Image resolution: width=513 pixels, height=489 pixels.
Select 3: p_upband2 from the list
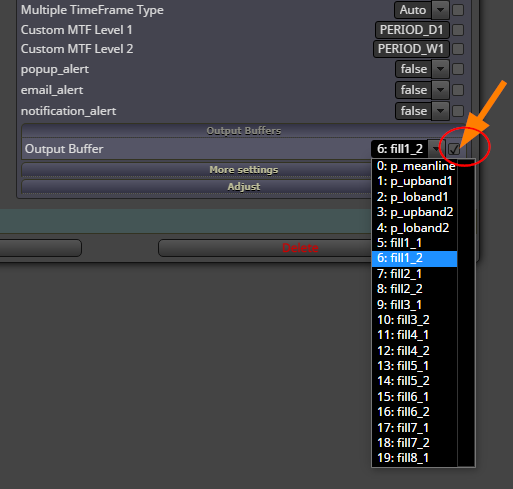[x=414, y=212]
